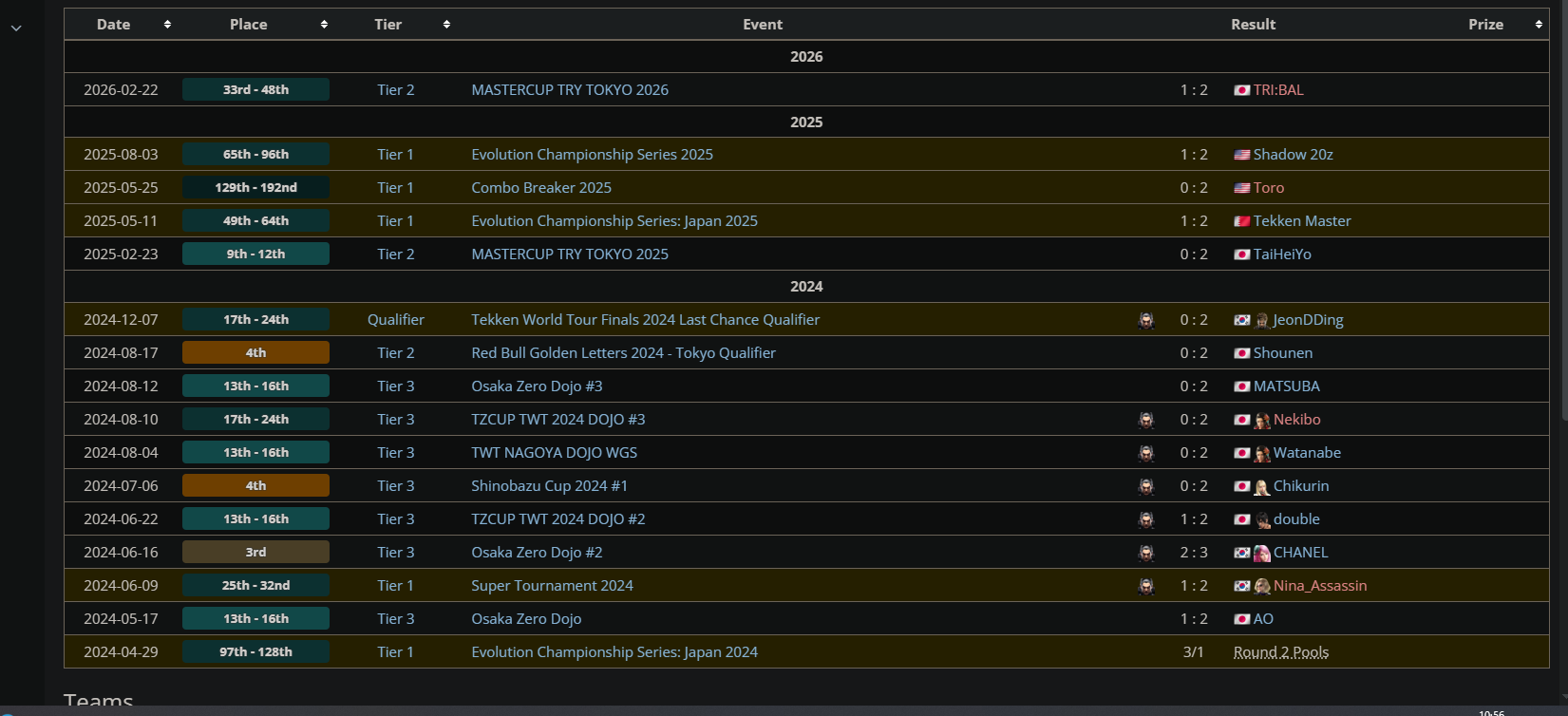Open the Shinobazu Cup 2024 #1 link
Viewport: 1568px width, 716px height.
(550, 486)
